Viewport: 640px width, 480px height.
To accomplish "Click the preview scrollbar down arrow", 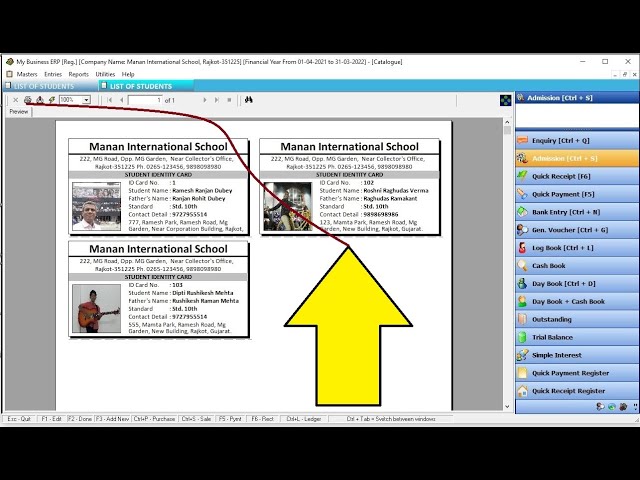I will (x=507, y=407).
